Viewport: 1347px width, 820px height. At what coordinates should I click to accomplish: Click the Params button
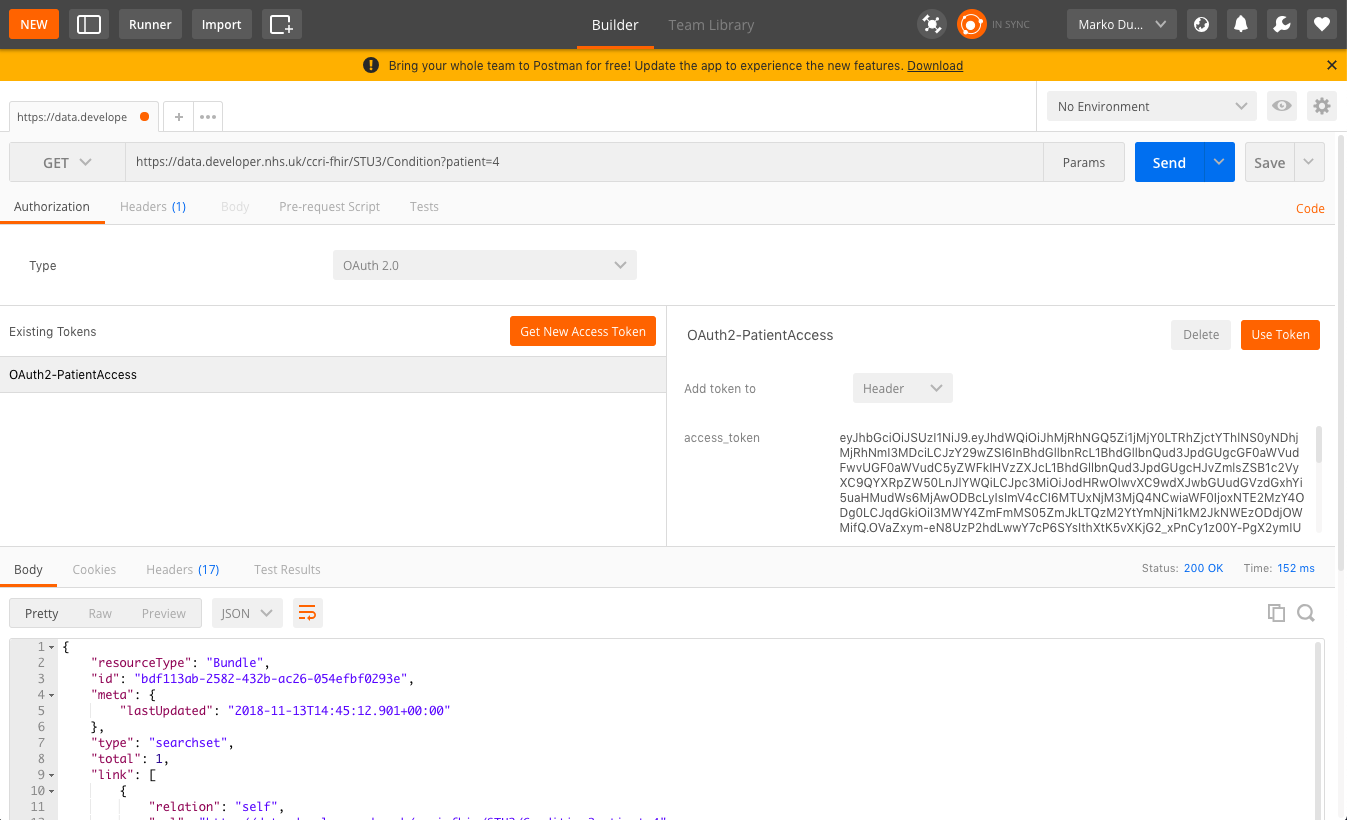[1084, 162]
